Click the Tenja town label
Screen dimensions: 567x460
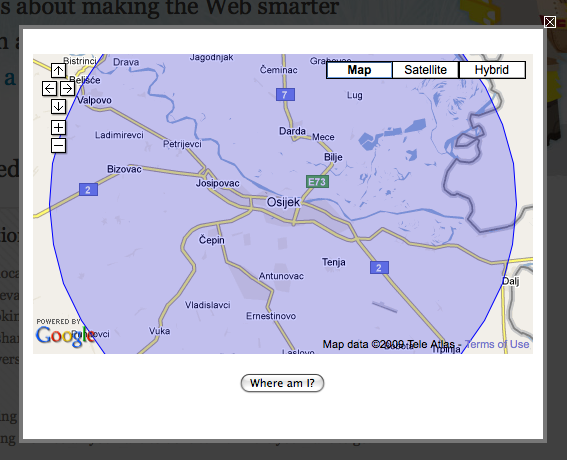[334, 262]
